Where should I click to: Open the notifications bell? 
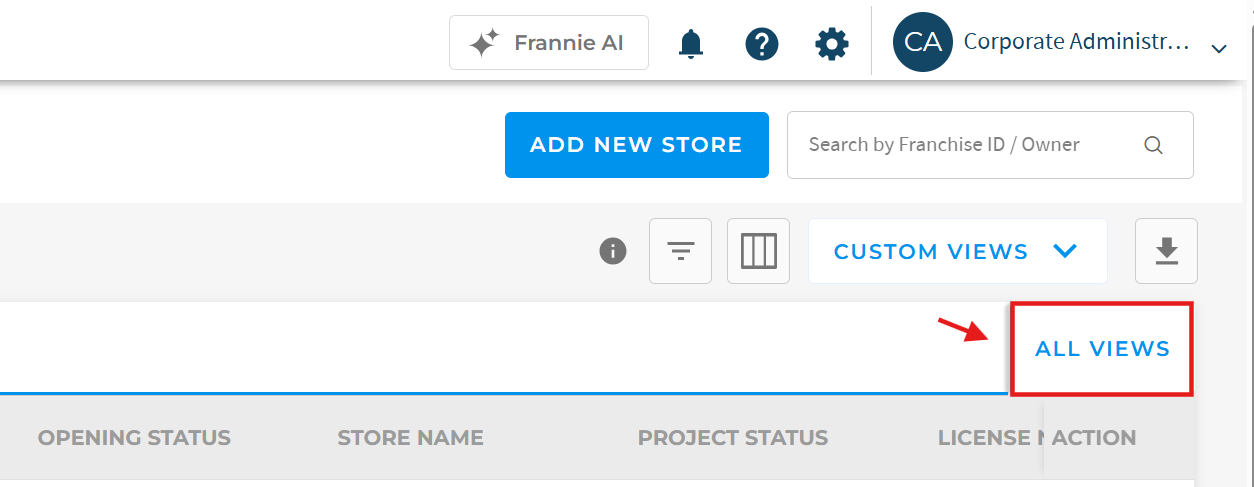691,44
